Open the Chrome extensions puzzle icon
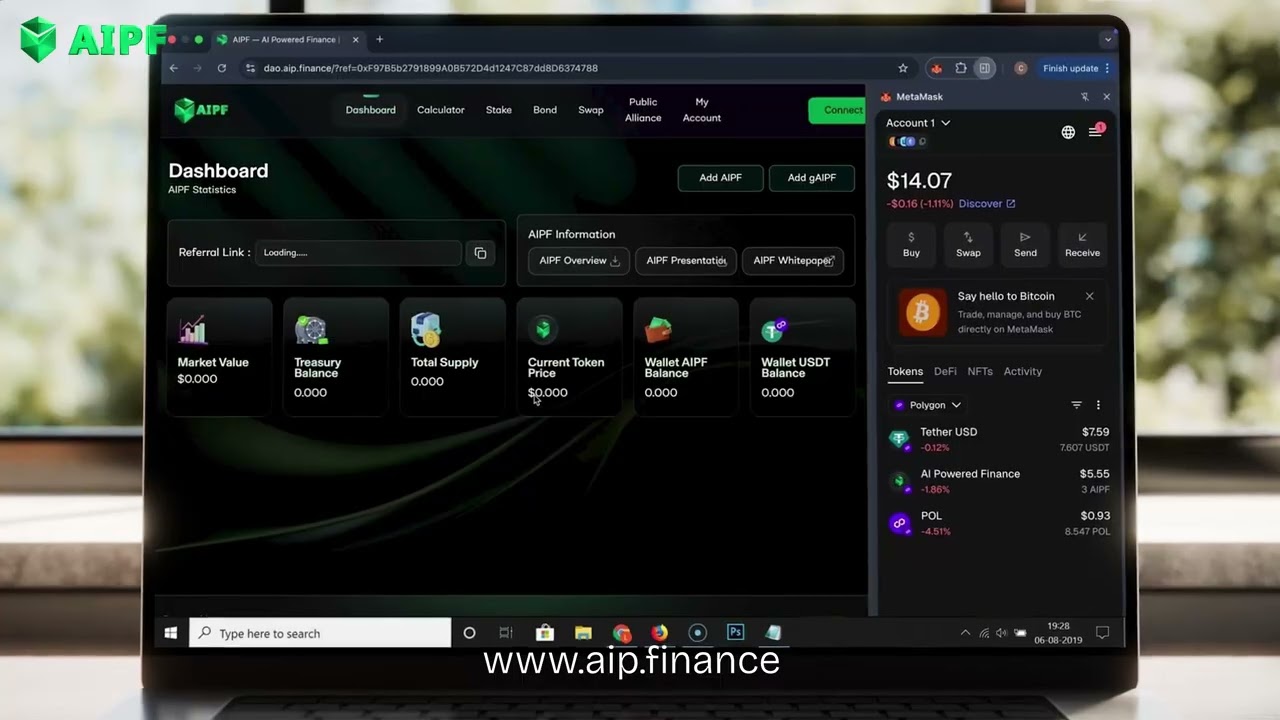 (961, 68)
